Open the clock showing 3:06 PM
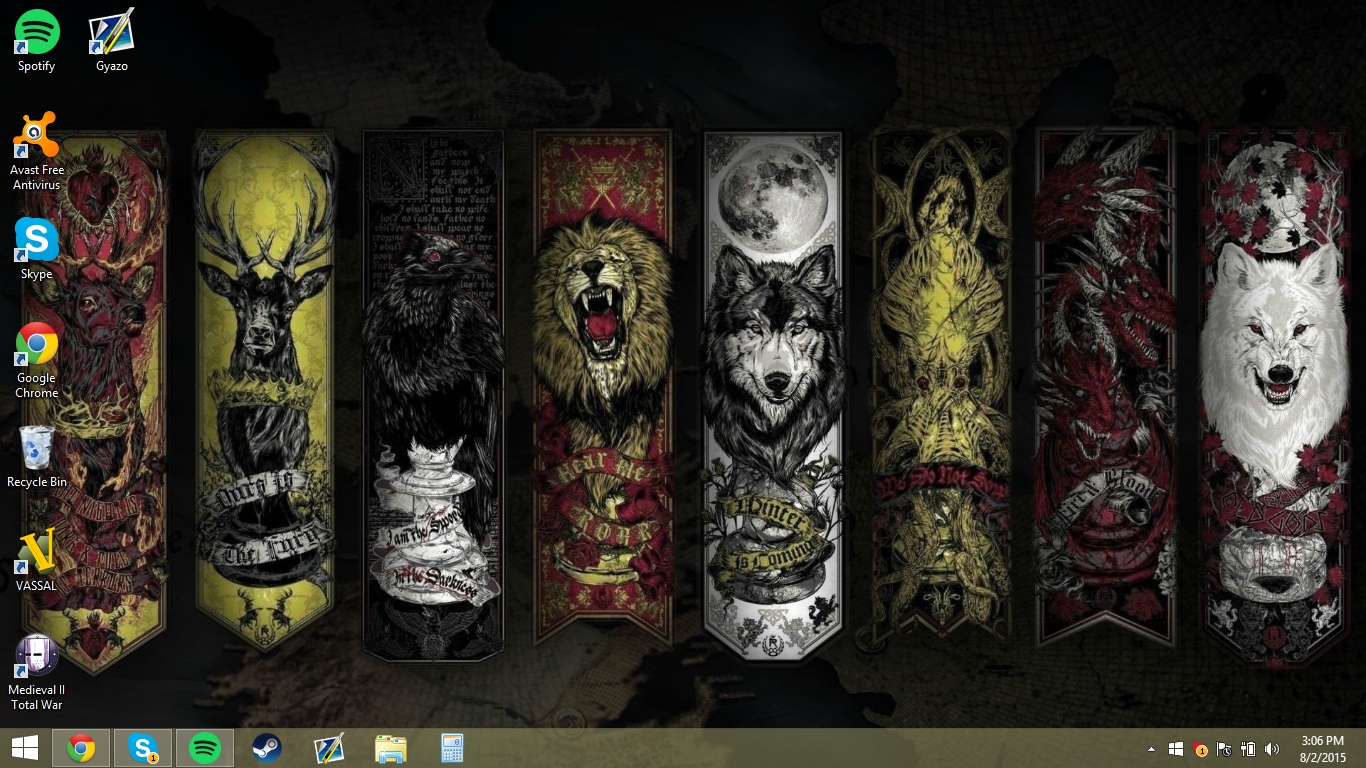1366x768 pixels. click(x=1324, y=748)
